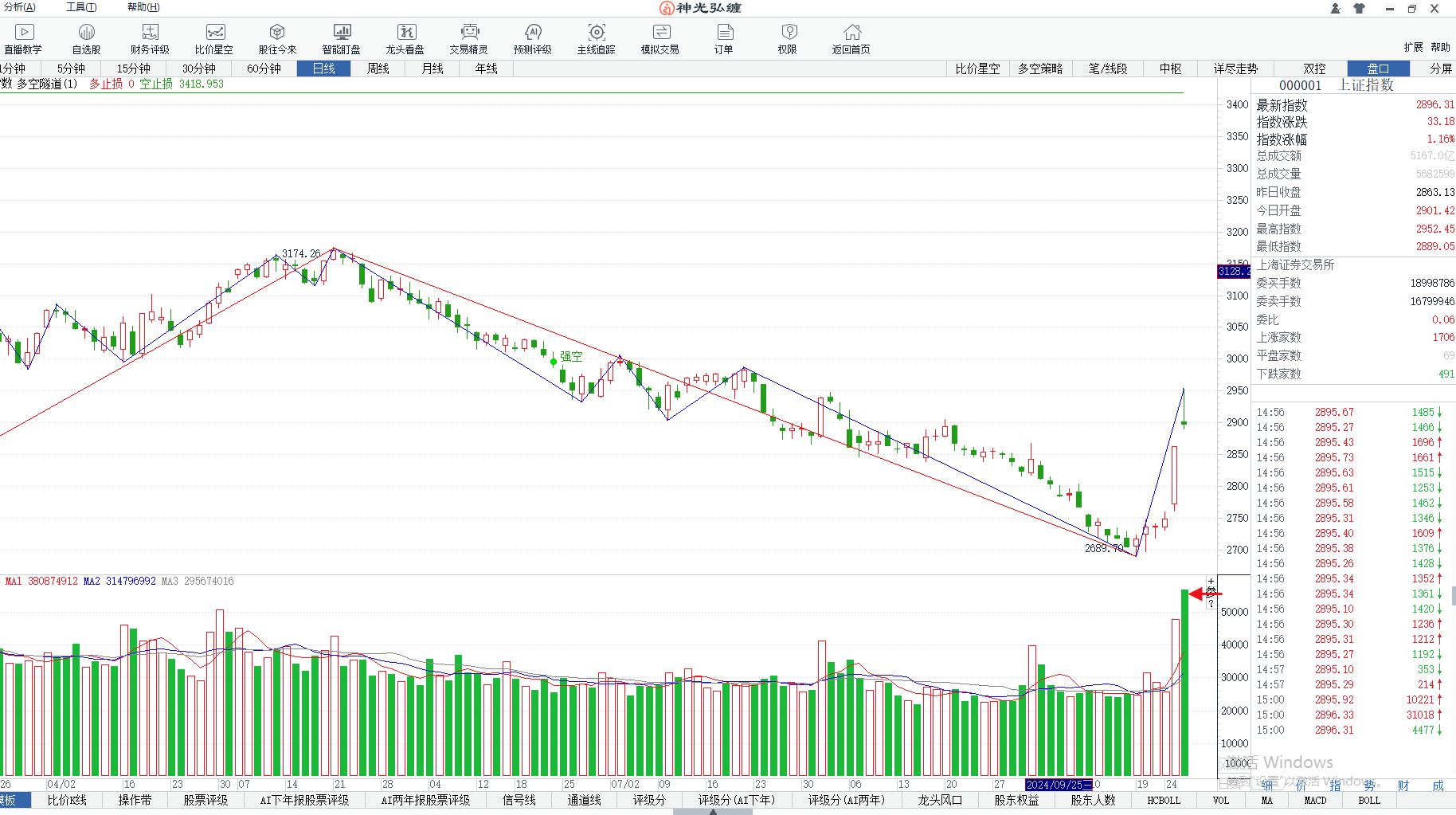
Task: Switch to the 30分钟 period tab
Action: click(198, 69)
